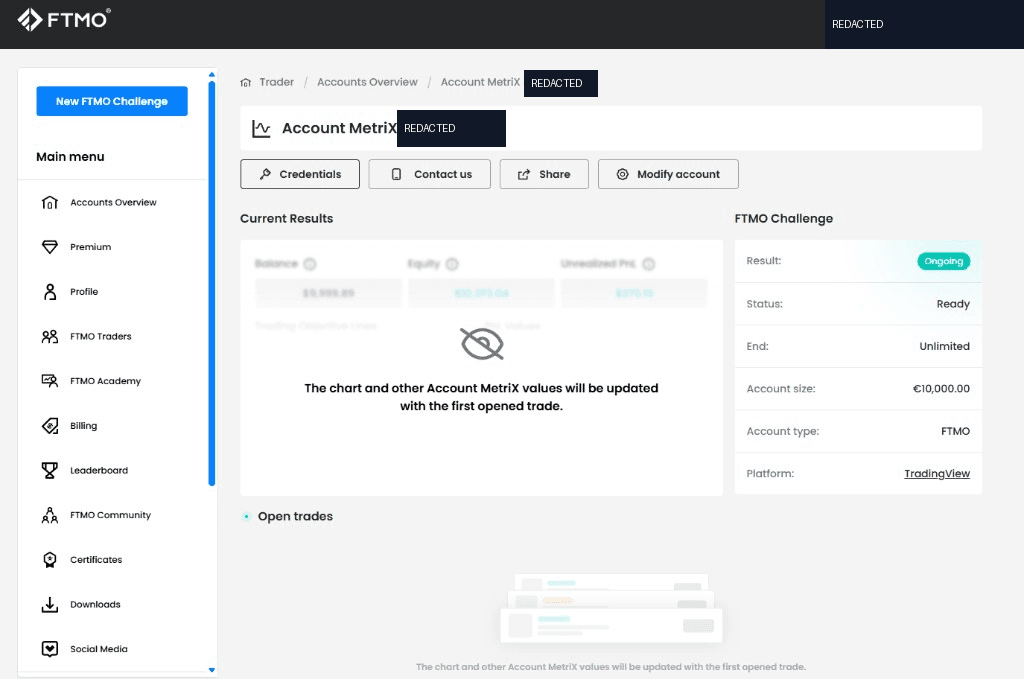Screen dimensions: 1024x679
Task: Click the Social Media heart icon
Action: (50, 649)
